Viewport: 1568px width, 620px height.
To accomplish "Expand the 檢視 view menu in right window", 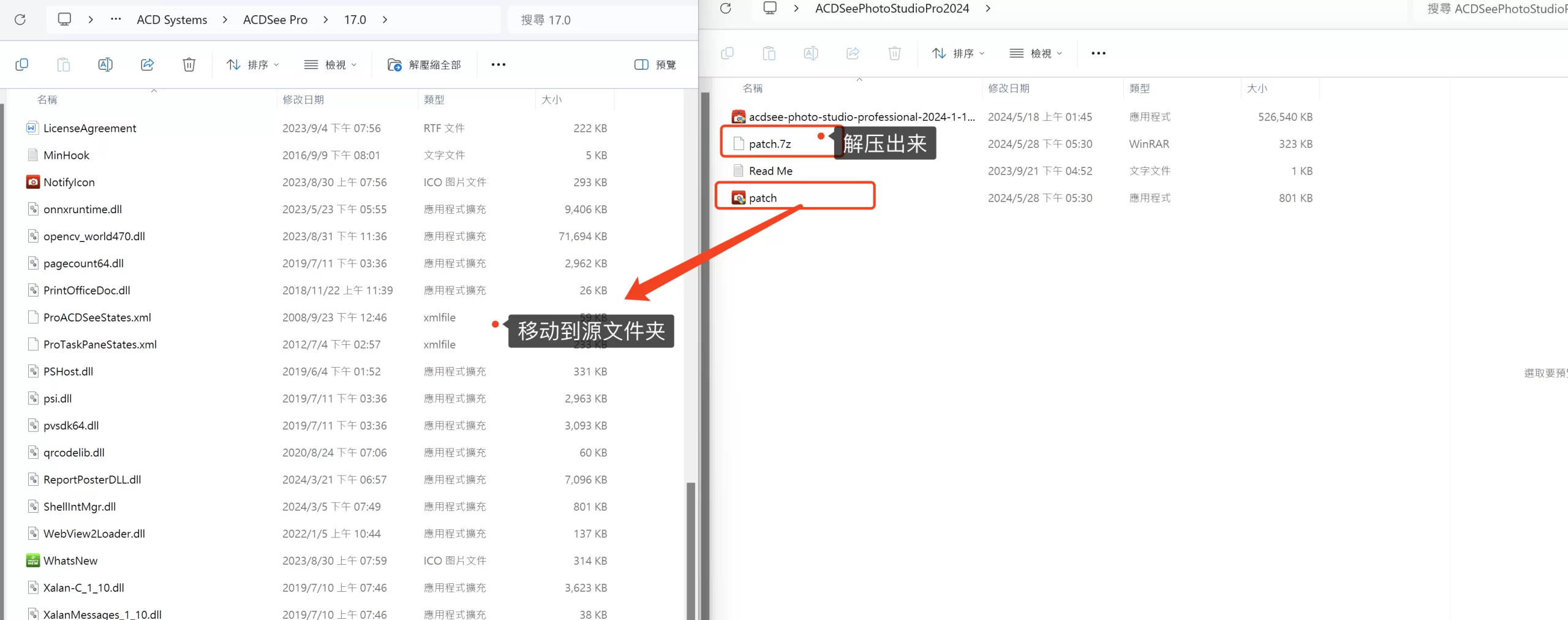I will pos(1036,53).
